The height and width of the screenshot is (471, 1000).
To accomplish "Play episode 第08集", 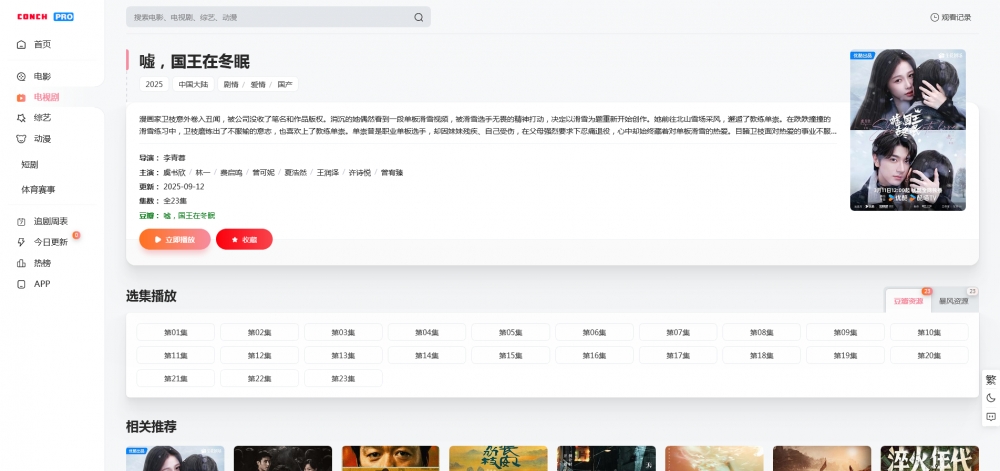I will coord(761,332).
